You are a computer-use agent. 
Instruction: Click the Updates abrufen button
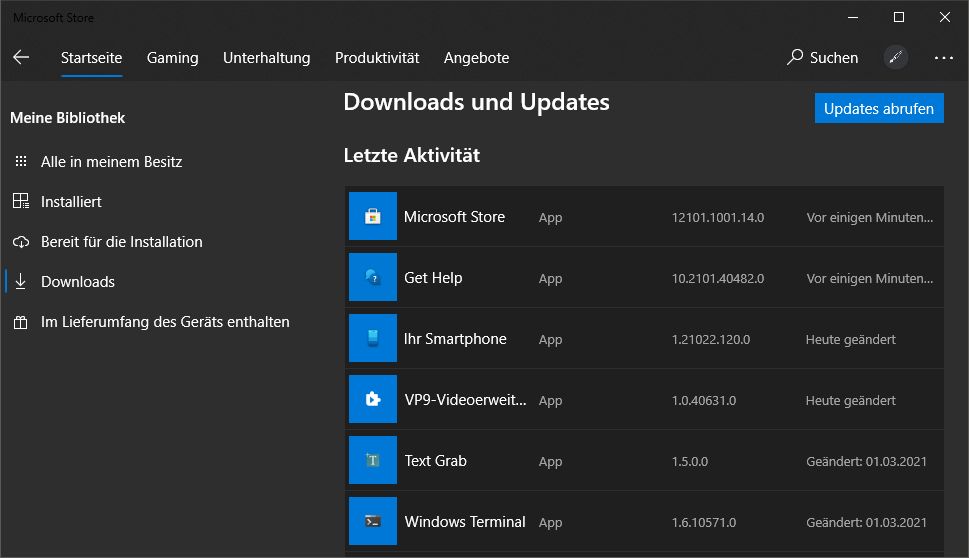click(x=879, y=108)
